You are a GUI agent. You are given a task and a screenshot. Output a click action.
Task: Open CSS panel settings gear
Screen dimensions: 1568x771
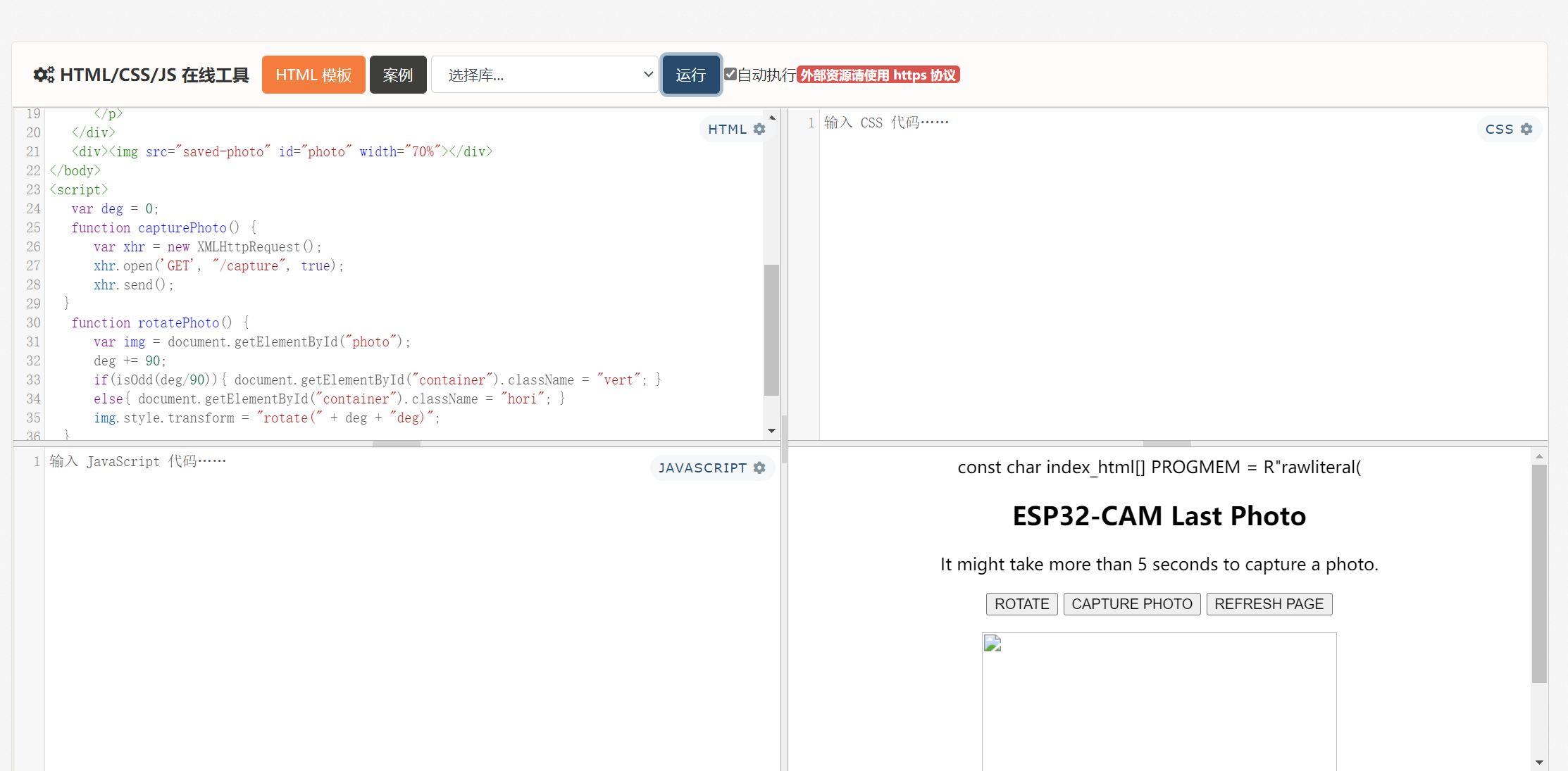(x=1526, y=130)
